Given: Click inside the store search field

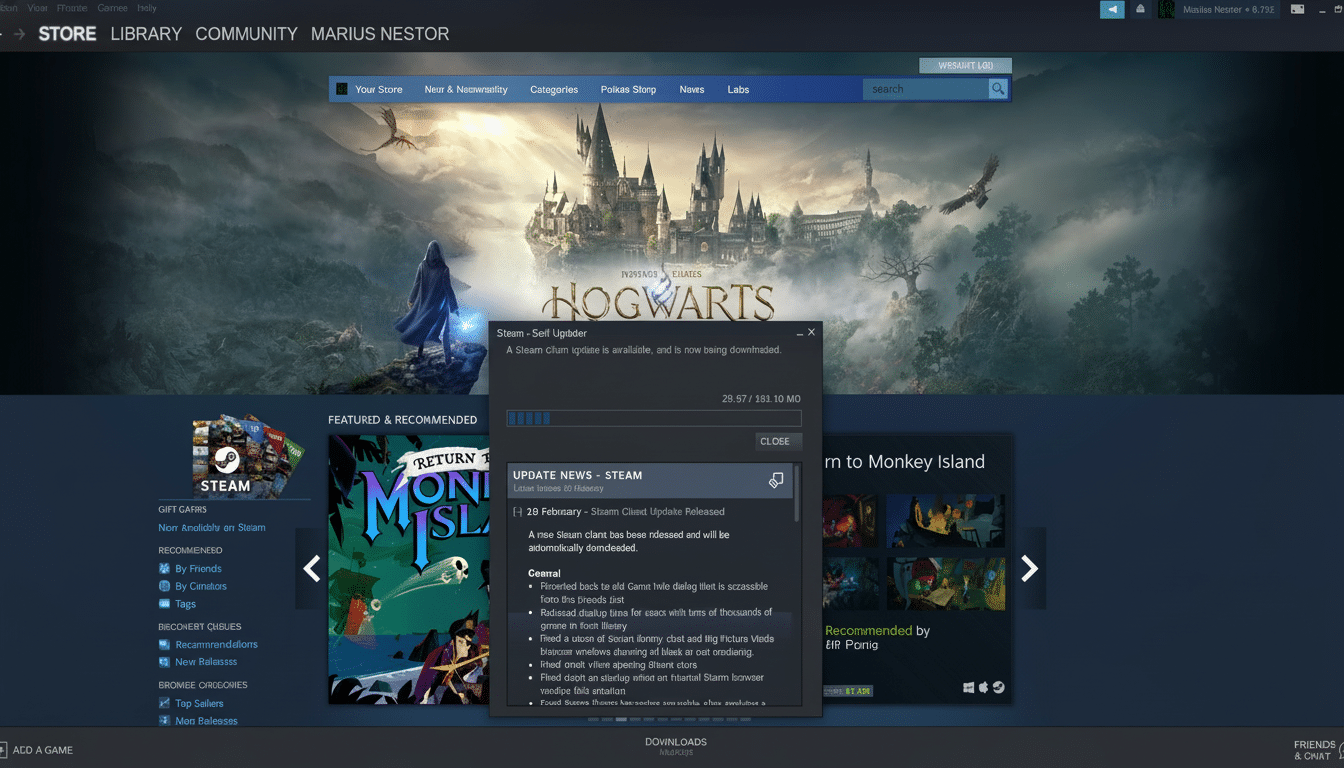Looking at the screenshot, I should [x=927, y=89].
